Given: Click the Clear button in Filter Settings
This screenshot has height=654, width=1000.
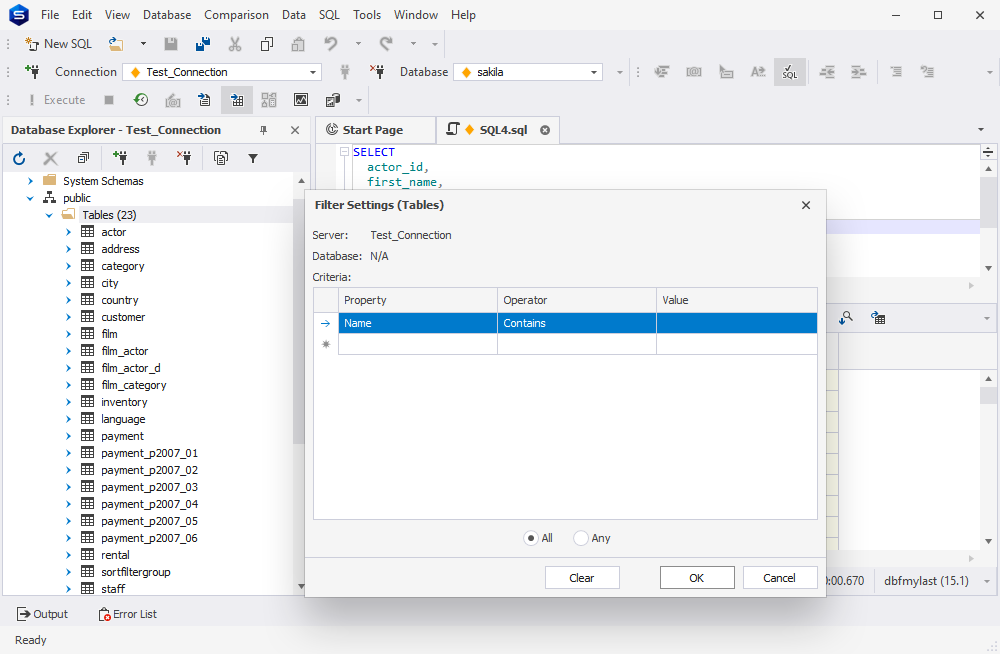Looking at the screenshot, I should (582, 578).
